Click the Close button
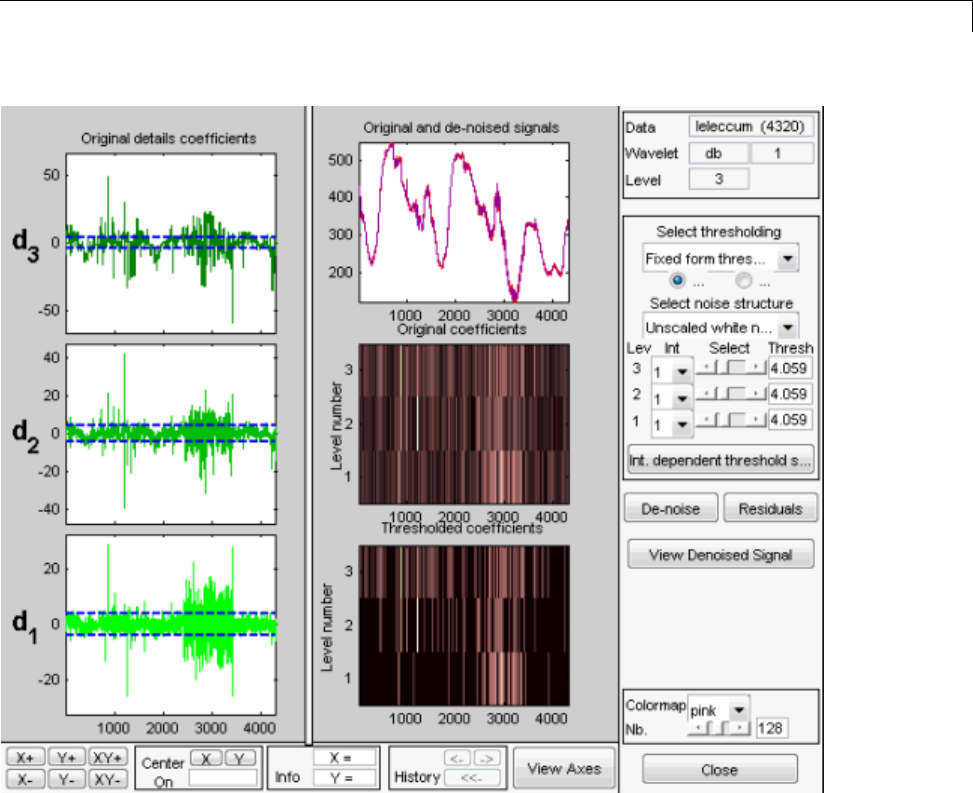This screenshot has width=973, height=793. click(x=720, y=770)
